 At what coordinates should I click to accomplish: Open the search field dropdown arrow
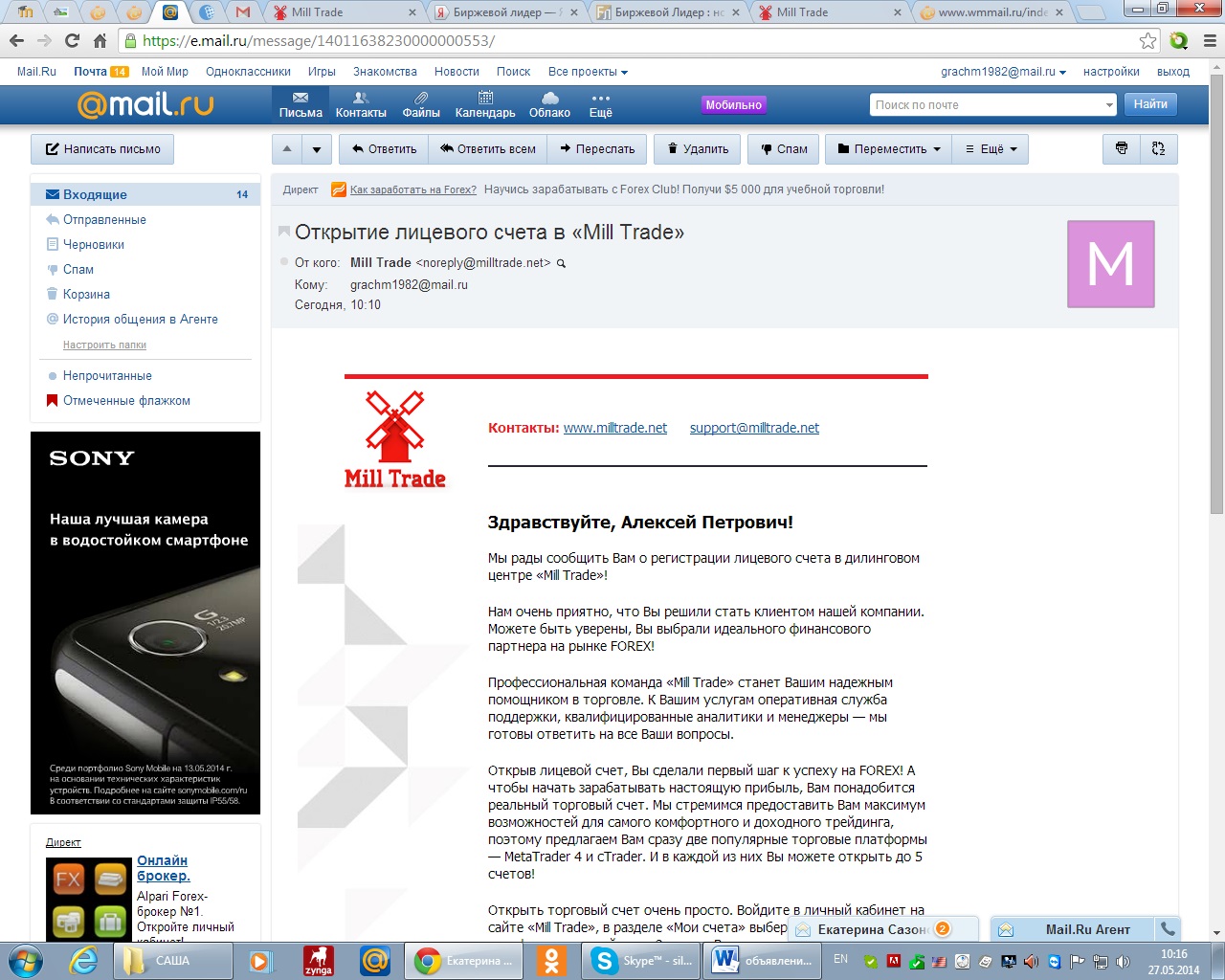point(1109,105)
